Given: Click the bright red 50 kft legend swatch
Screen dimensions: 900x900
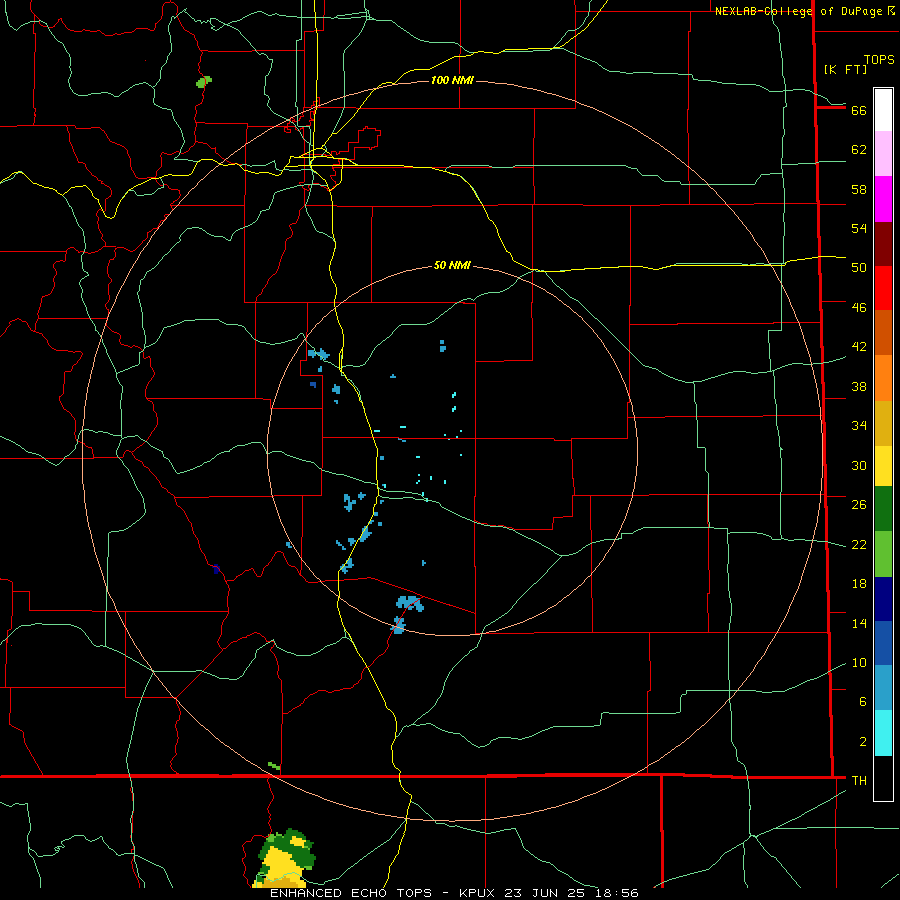Looking at the screenshot, I should click(883, 288).
